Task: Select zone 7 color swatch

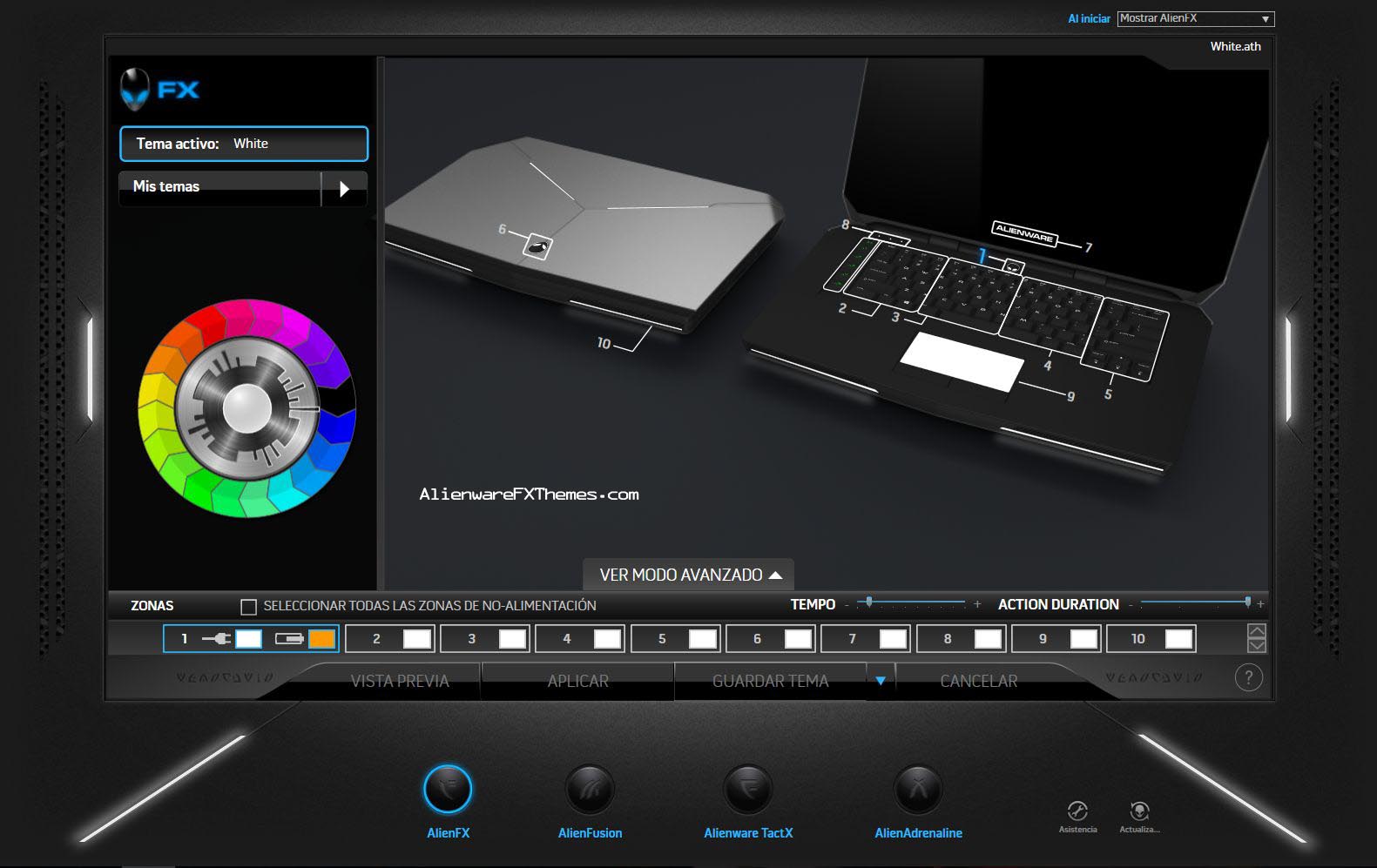Action: click(893, 639)
